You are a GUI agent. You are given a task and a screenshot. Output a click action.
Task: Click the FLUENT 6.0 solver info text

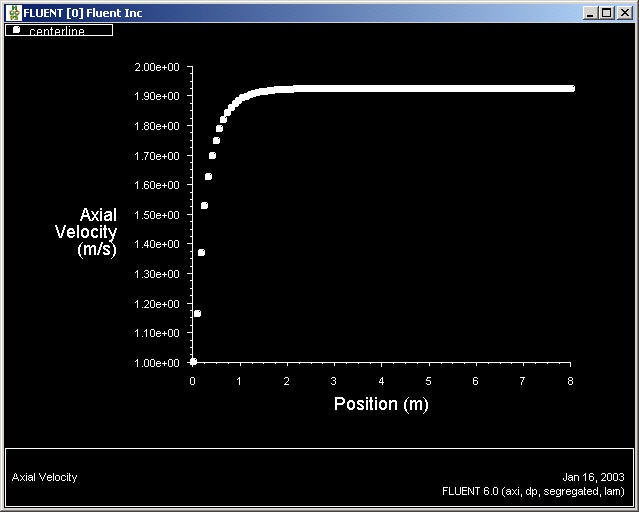coord(533,491)
